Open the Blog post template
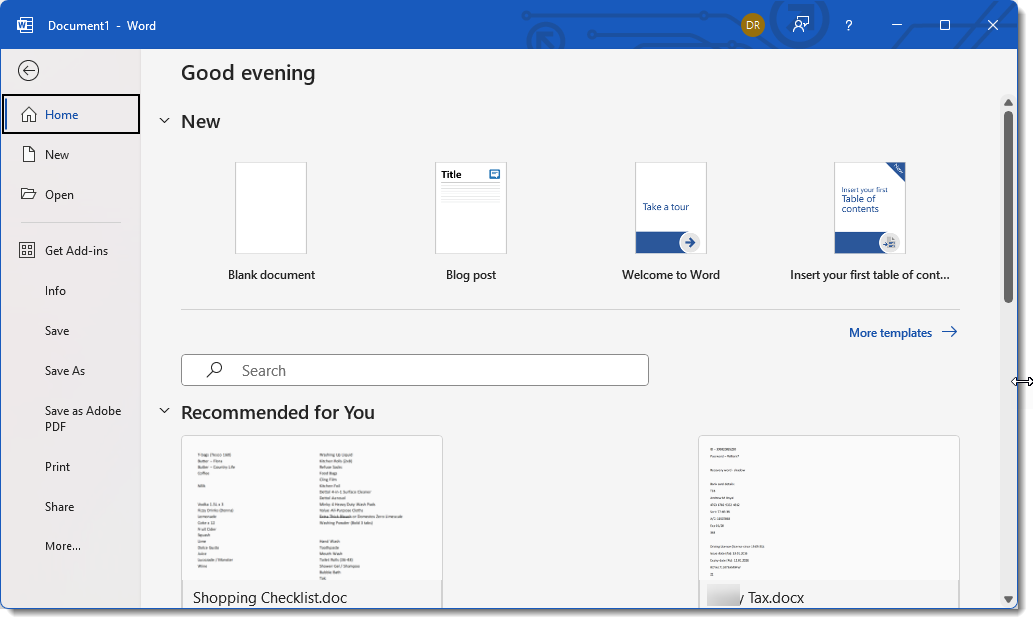1033x624 pixels. (471, 208)
